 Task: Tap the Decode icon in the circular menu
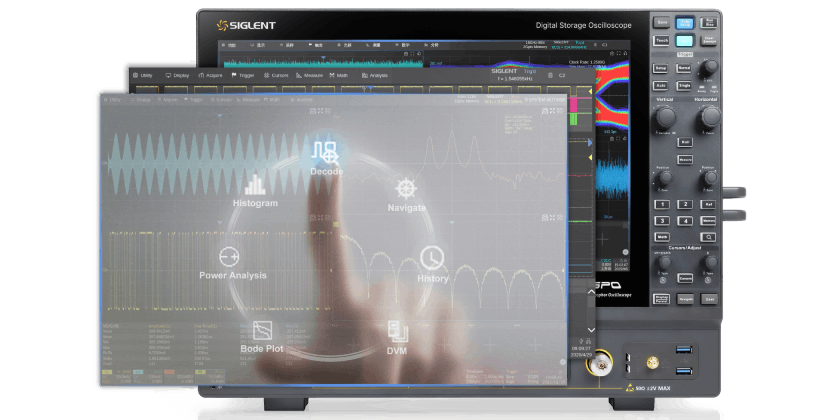click(326, 152)
